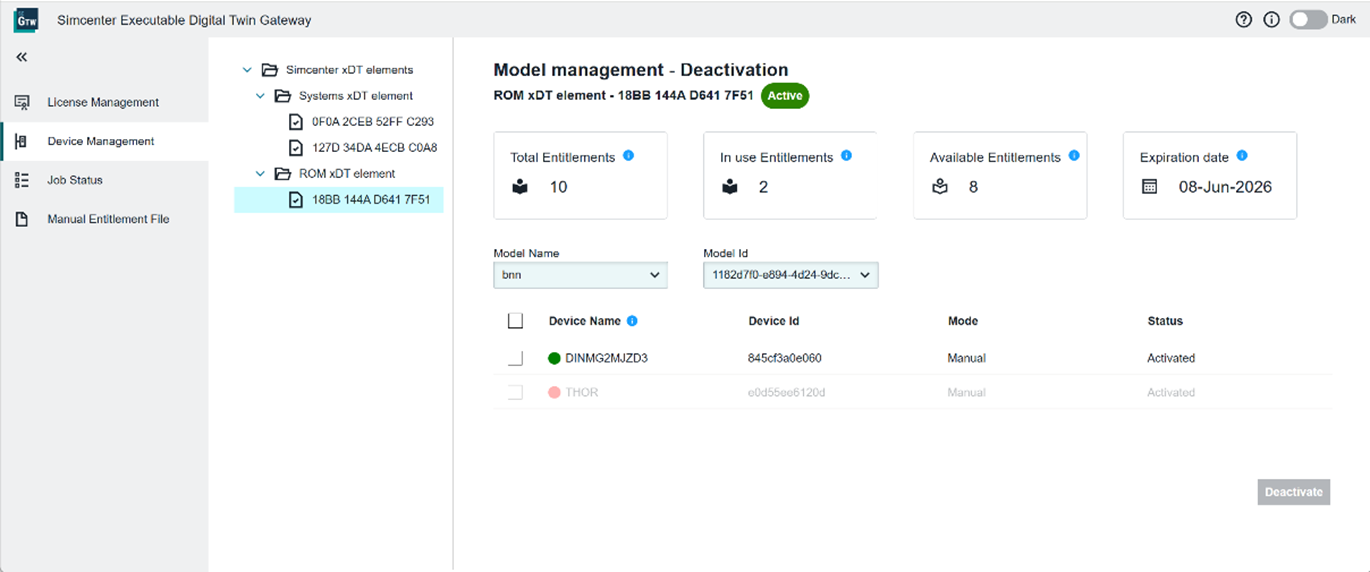Image resolution: width=1370 pixels, height=572 pixels.
Task: Click the green Active status badge
Action: (x=785, y=96)
